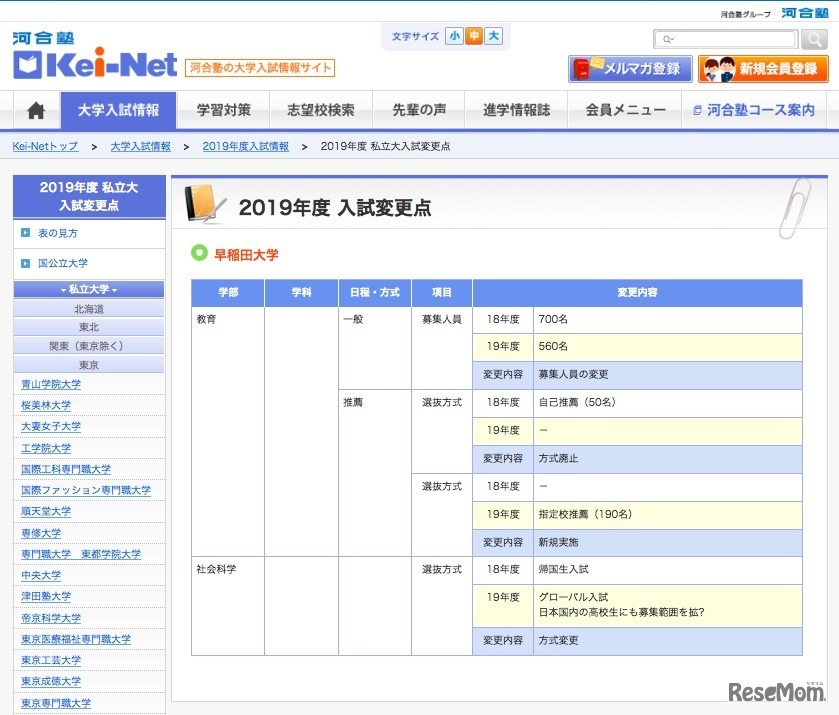Click into the site search field
Image resolution: width=839 pixels, height=715 pixels.
coord(727,39)
